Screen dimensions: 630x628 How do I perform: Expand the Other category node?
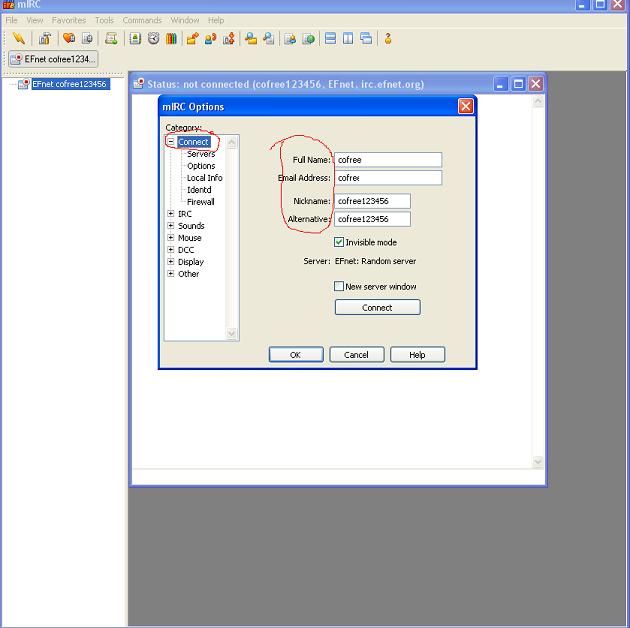tap(171, 274)
